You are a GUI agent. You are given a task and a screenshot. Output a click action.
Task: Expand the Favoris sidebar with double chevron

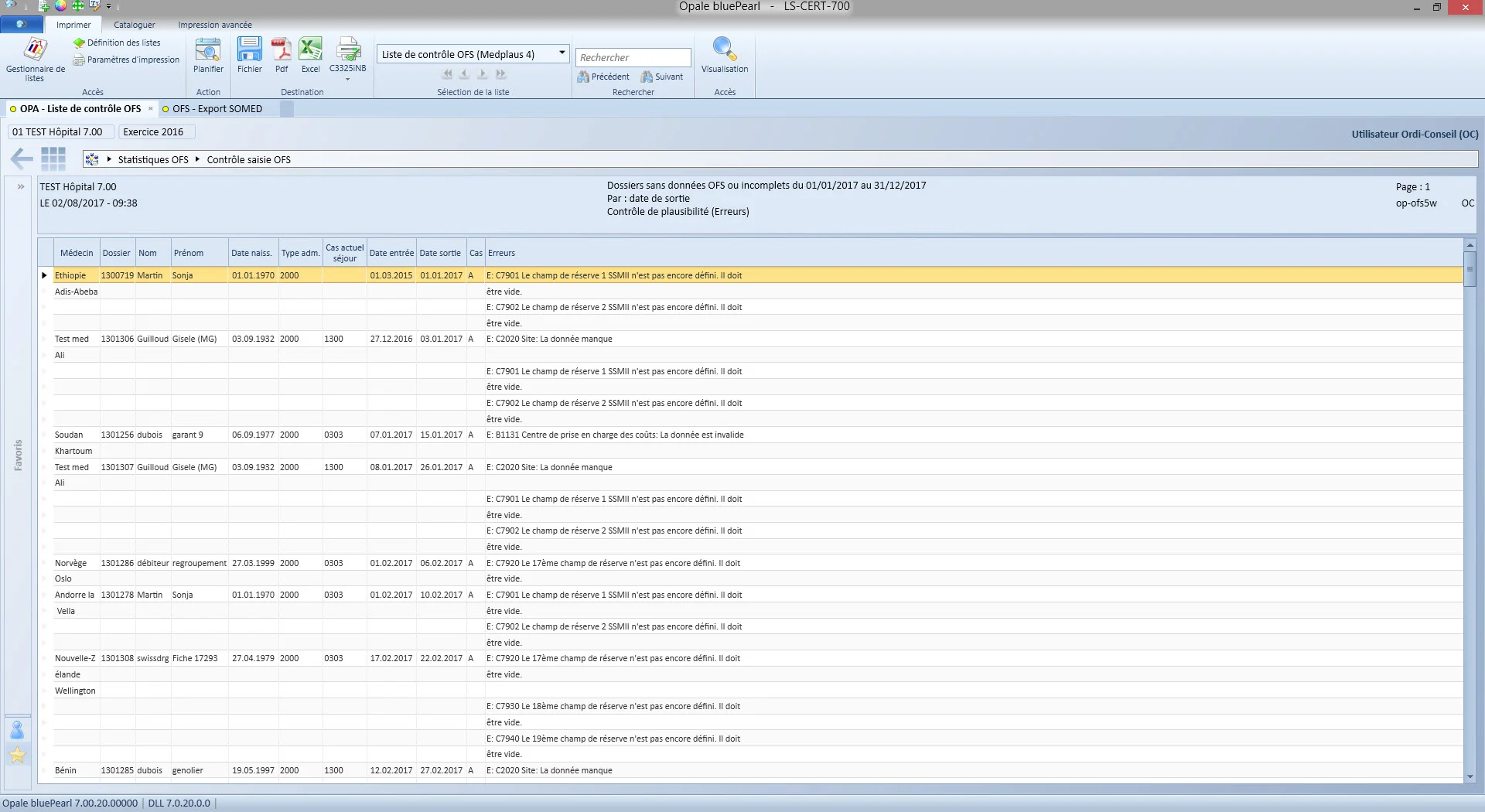pyautogui.click(x=21, y=186)
